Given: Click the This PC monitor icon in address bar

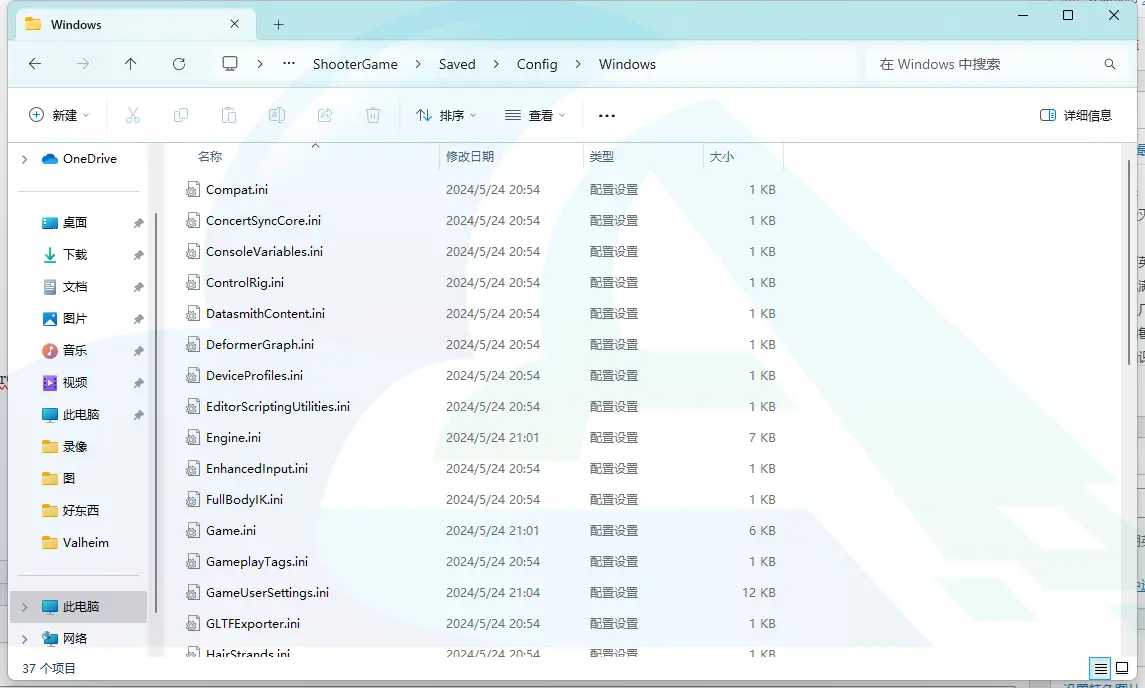Looking at the screenshot, I should [230, 64].
